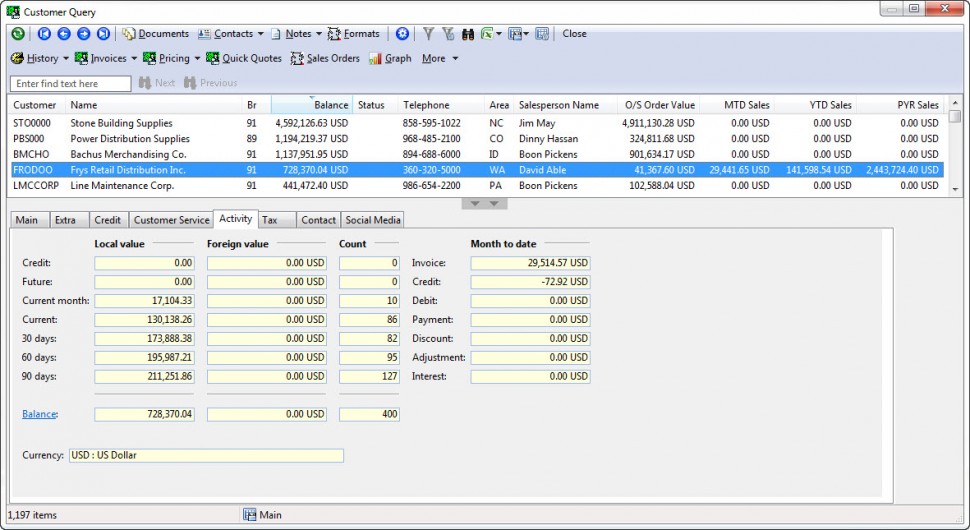Image resolution: width=970 pixels, height=530 pixels.
Task: Expand the Excel export dropdown arrow
Action: pos(499,34)
